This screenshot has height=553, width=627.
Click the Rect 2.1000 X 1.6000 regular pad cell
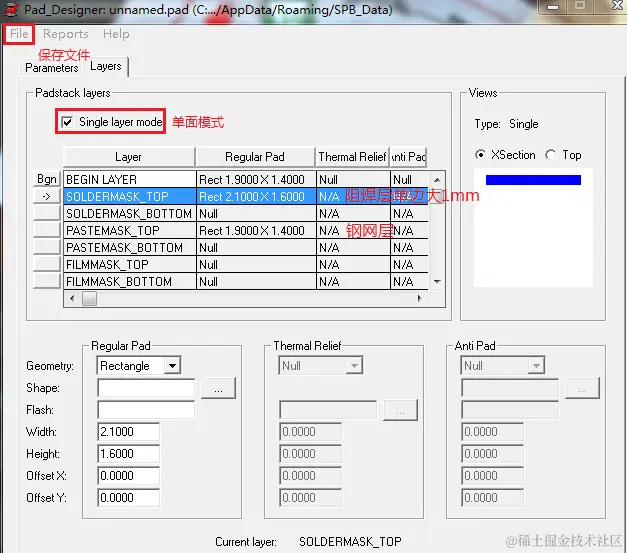coord(256,196)
